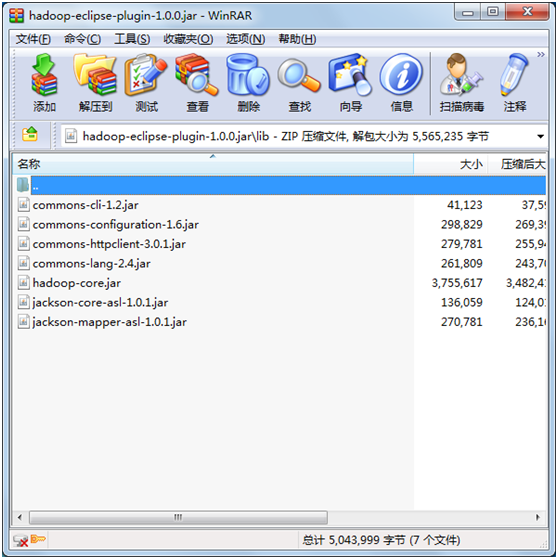Open the Favorites (收藏夹) menu
558x559 pixels.
188,39
